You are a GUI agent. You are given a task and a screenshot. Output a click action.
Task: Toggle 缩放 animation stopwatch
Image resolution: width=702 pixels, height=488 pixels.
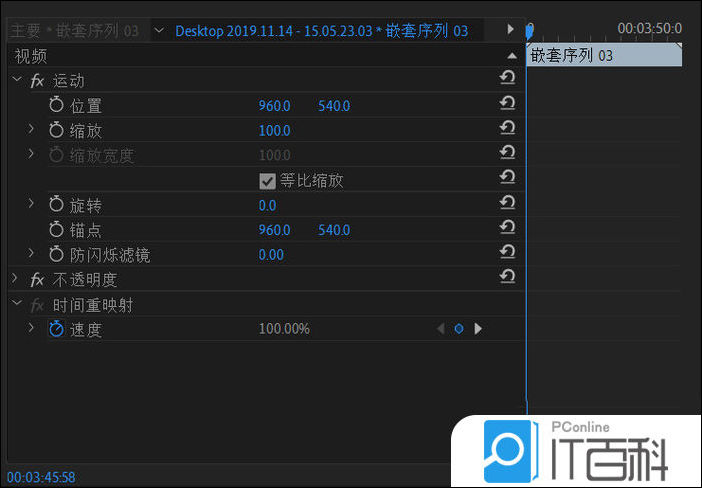[56, 130]
